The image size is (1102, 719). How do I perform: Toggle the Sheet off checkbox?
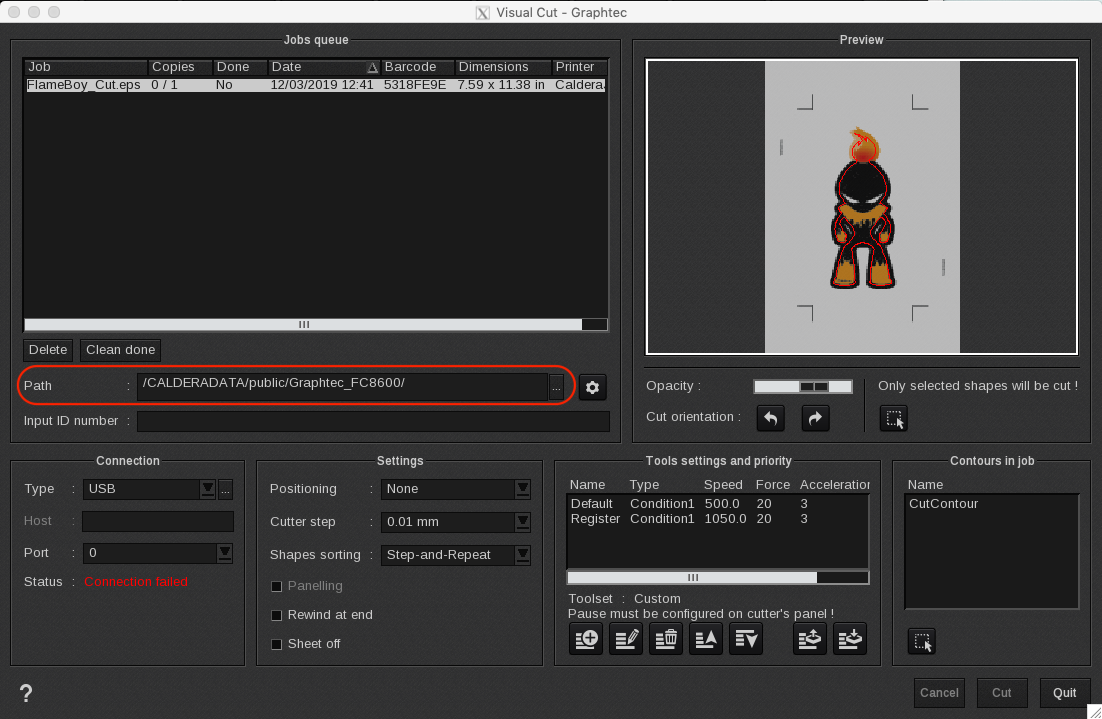[x=277, y=644]
